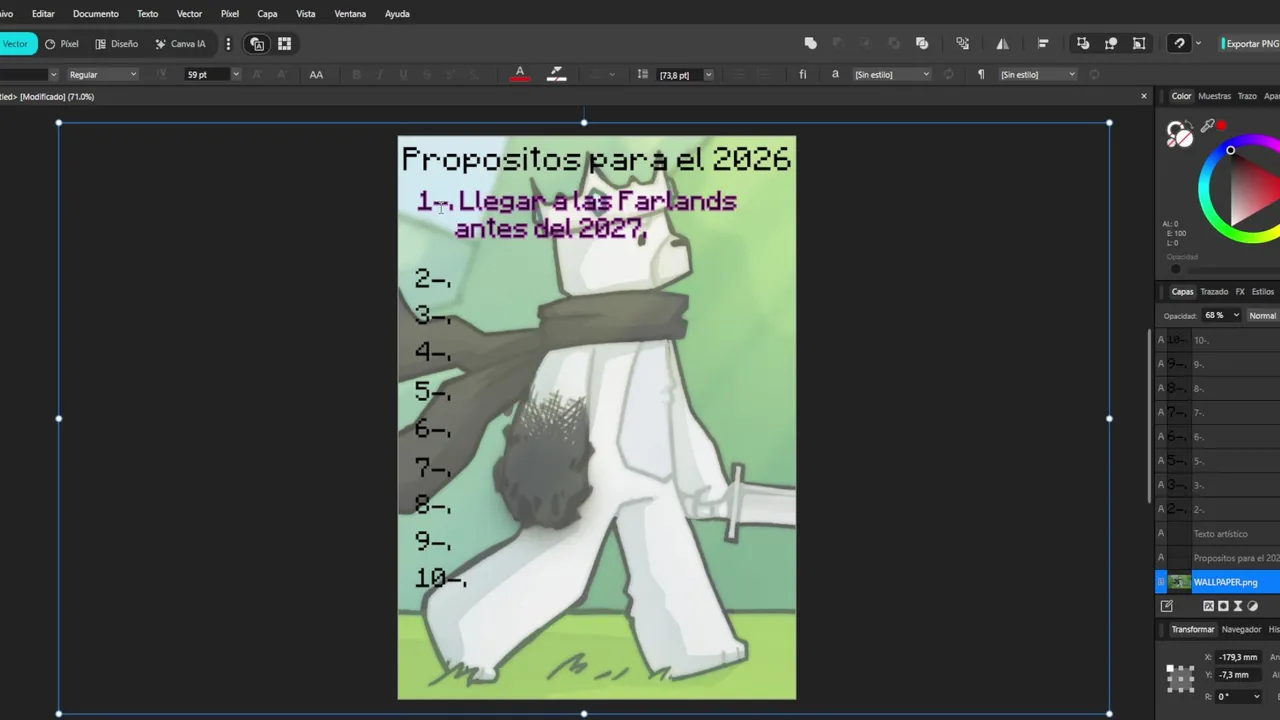Expand the Opacidad 68 % dropdown
The width and height of the screenshot is (1280, 720).
1236,316
